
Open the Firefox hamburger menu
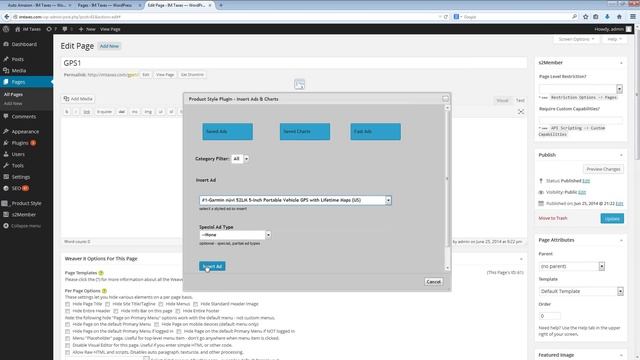[633, 17]
